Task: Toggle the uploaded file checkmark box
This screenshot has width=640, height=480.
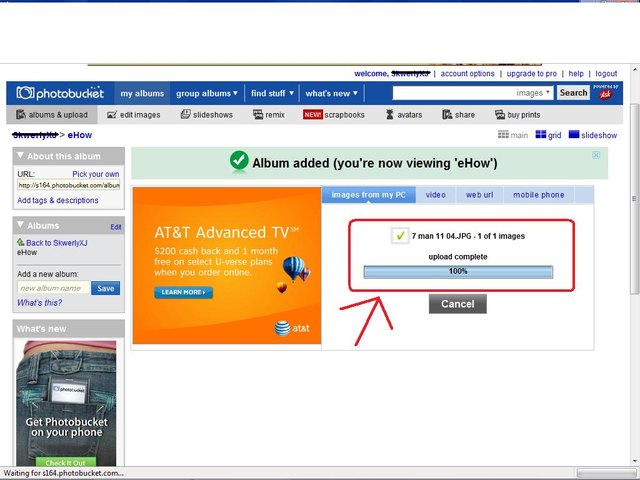Action: tap(400, 236)
